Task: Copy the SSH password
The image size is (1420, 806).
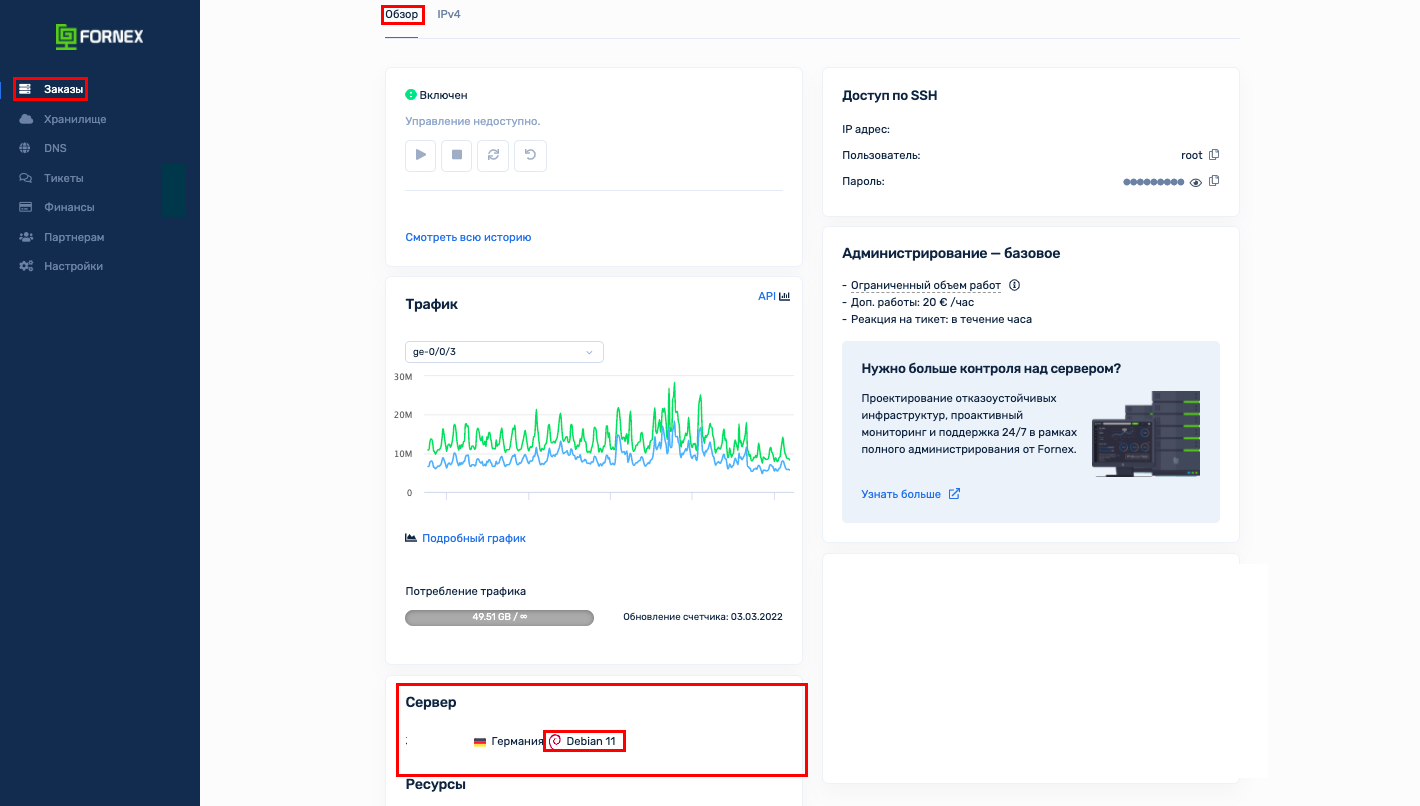Action: point(1214,181)
